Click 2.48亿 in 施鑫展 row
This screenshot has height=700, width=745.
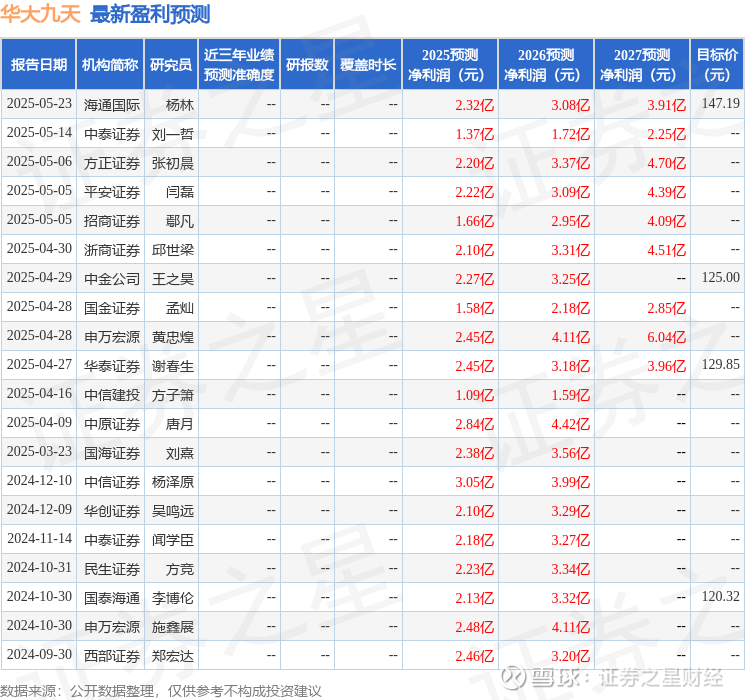[x=474, y=627]
